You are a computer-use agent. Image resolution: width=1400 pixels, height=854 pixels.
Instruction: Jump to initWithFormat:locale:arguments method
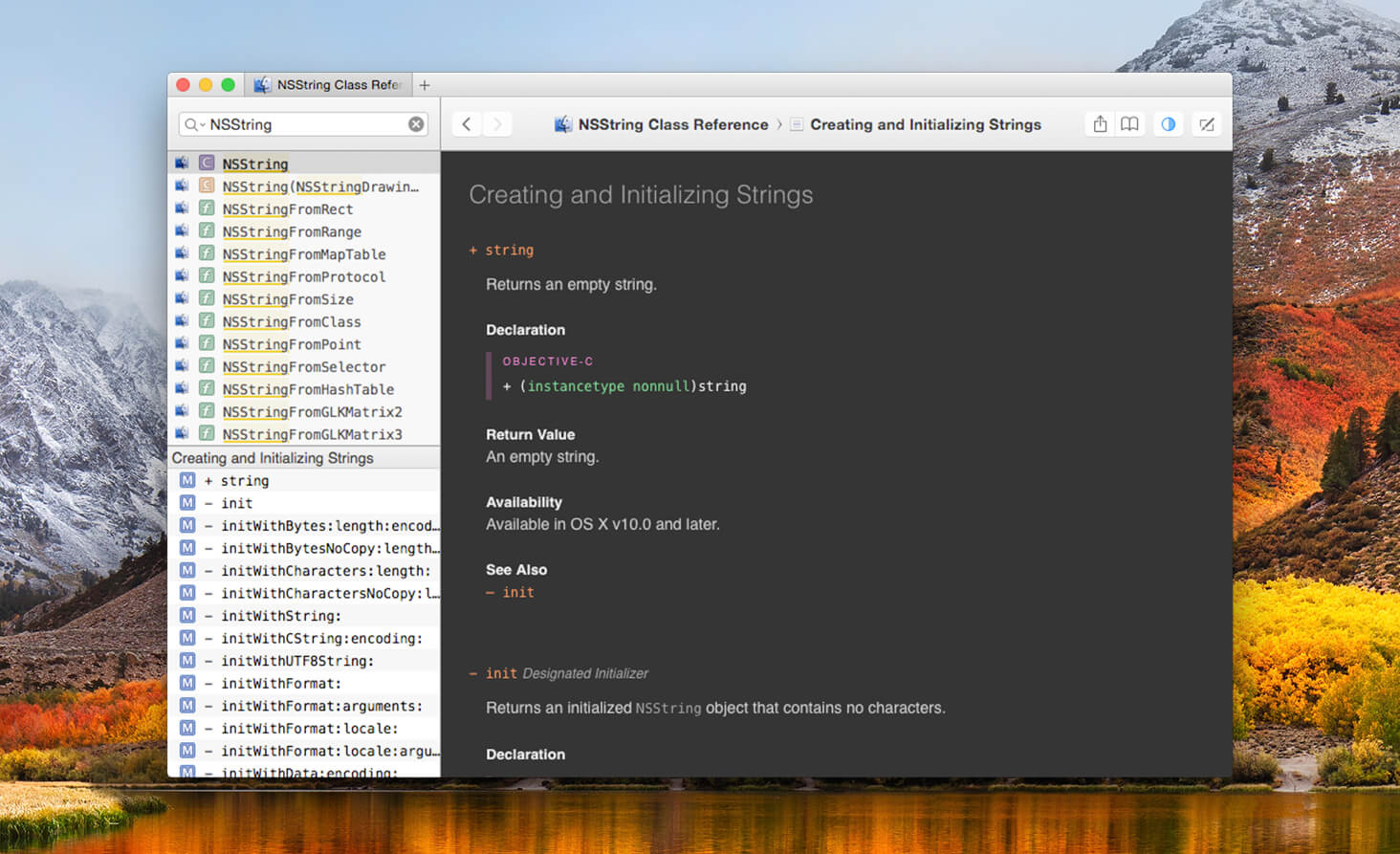pos(304,750)
